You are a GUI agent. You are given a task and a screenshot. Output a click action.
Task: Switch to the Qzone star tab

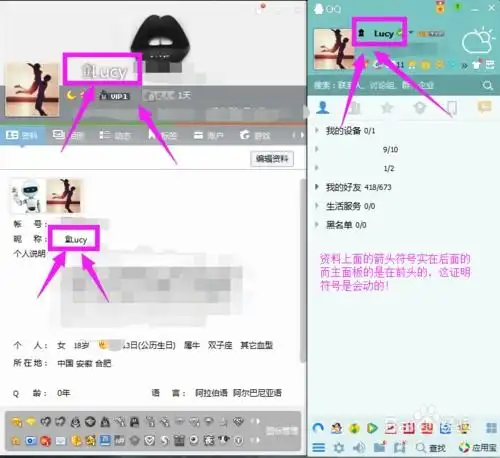pos(387,108)
